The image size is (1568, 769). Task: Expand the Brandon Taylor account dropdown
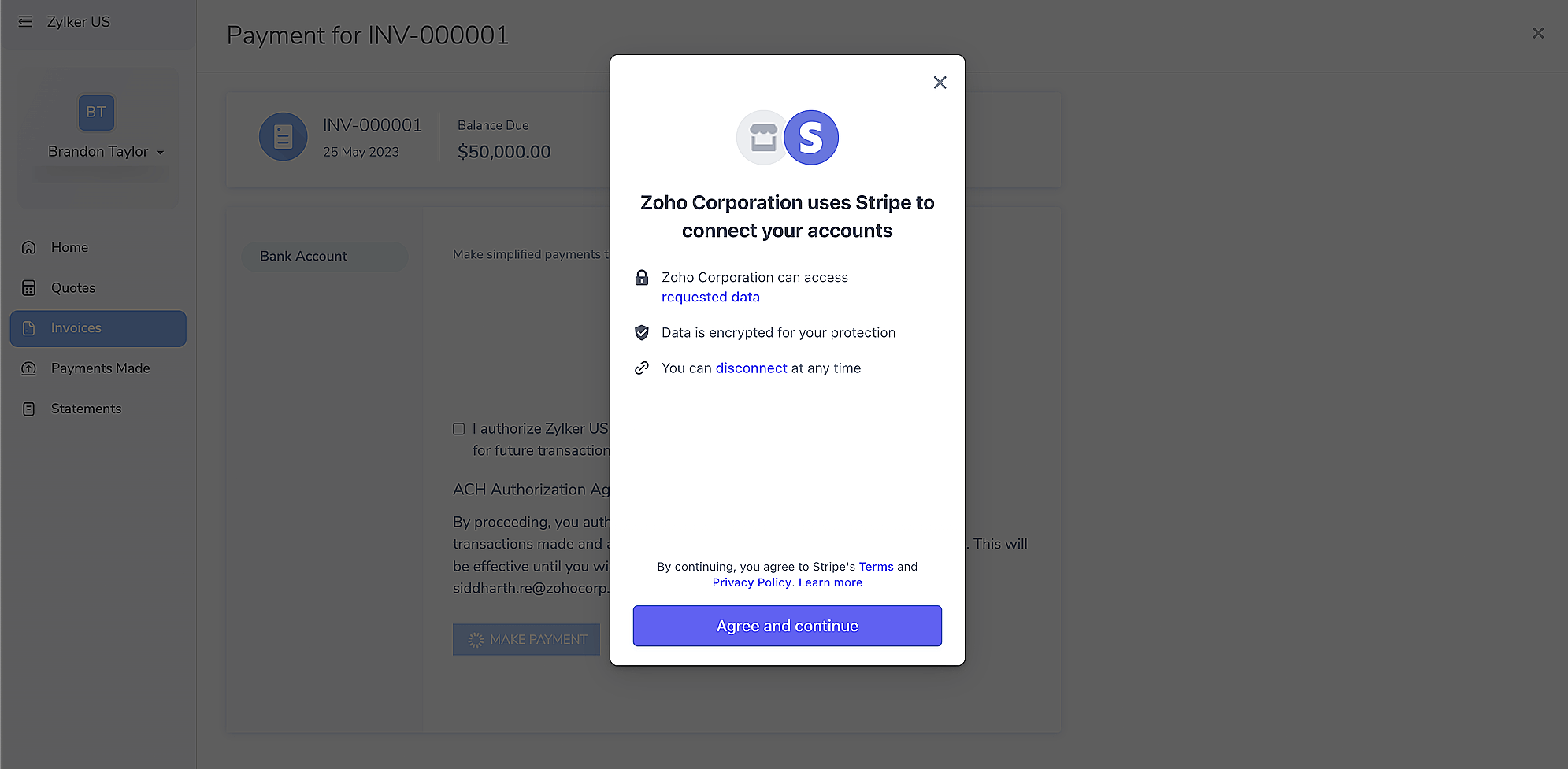[x=160, y=153]
